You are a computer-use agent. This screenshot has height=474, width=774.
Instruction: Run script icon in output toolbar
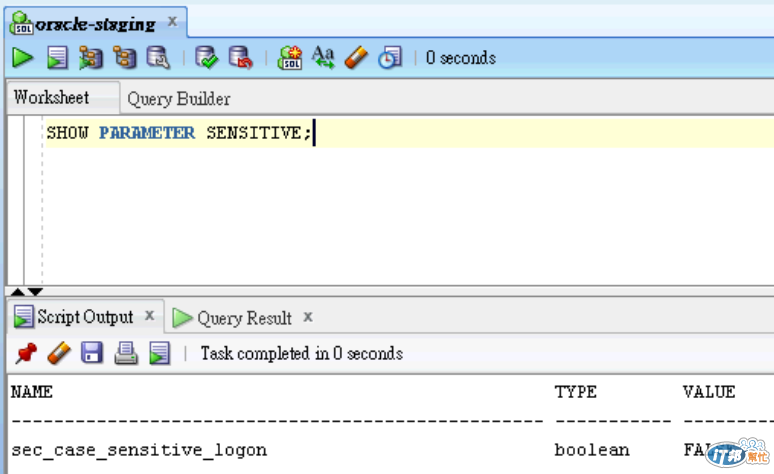[x=159, y=354]
